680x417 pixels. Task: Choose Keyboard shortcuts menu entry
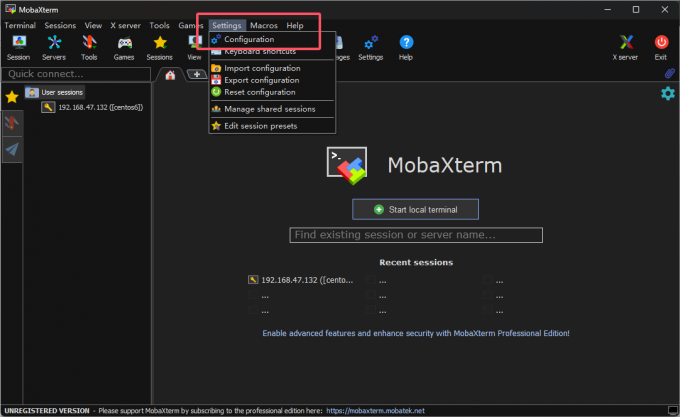pos(272,52)
